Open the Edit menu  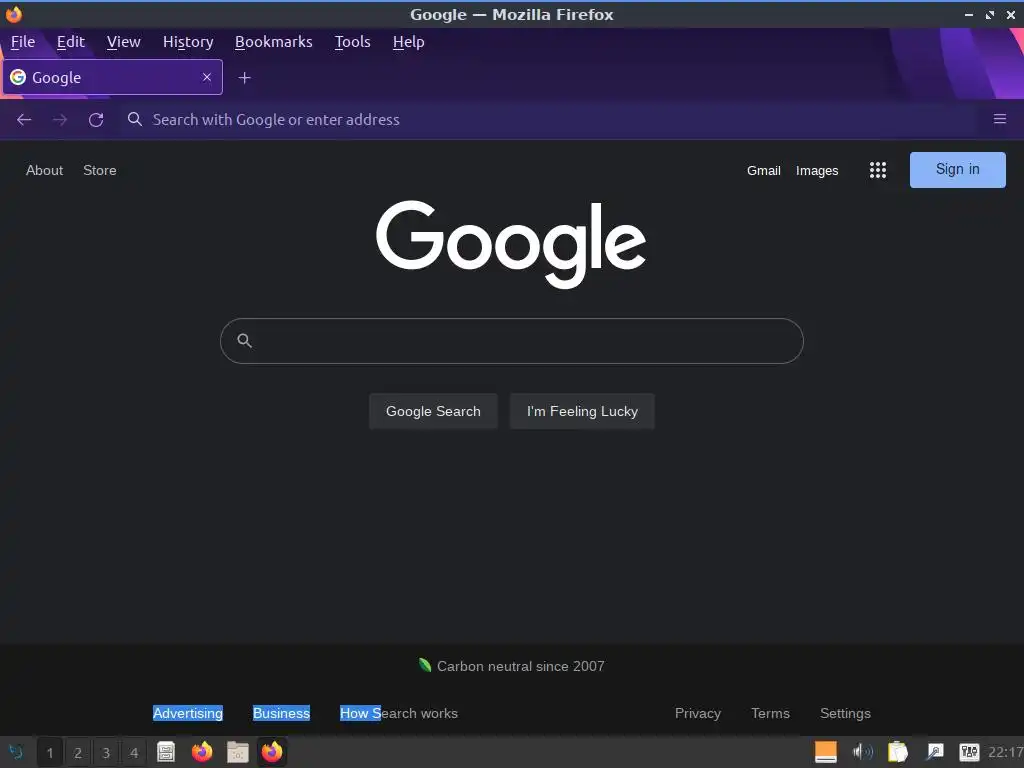tap(71, 42)
